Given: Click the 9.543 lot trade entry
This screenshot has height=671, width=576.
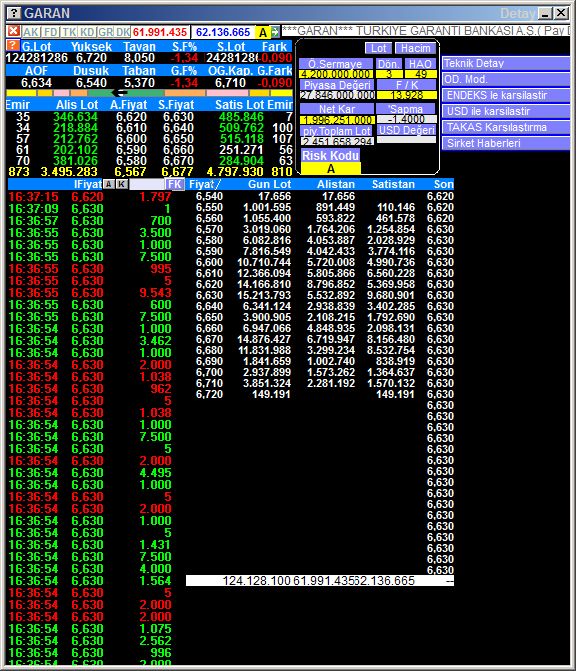Looking at the screenshot, I should [155, 293].
